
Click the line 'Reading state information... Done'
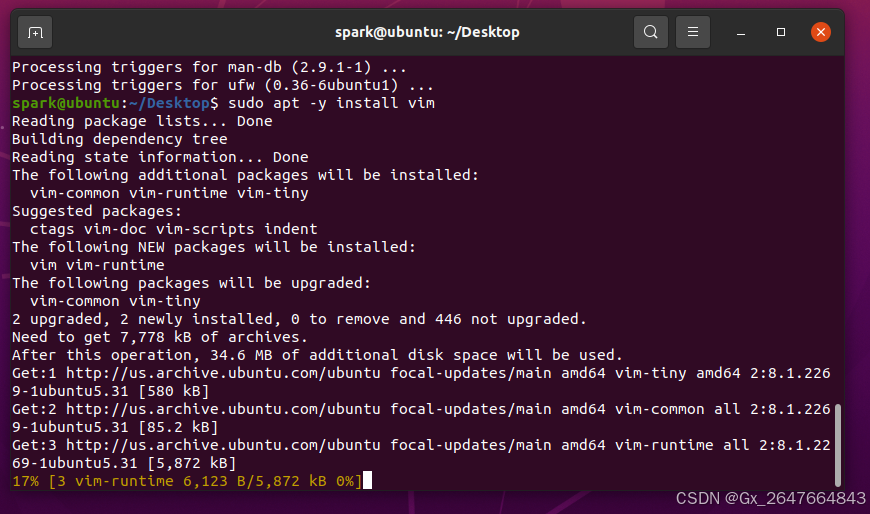click(160, 157)
